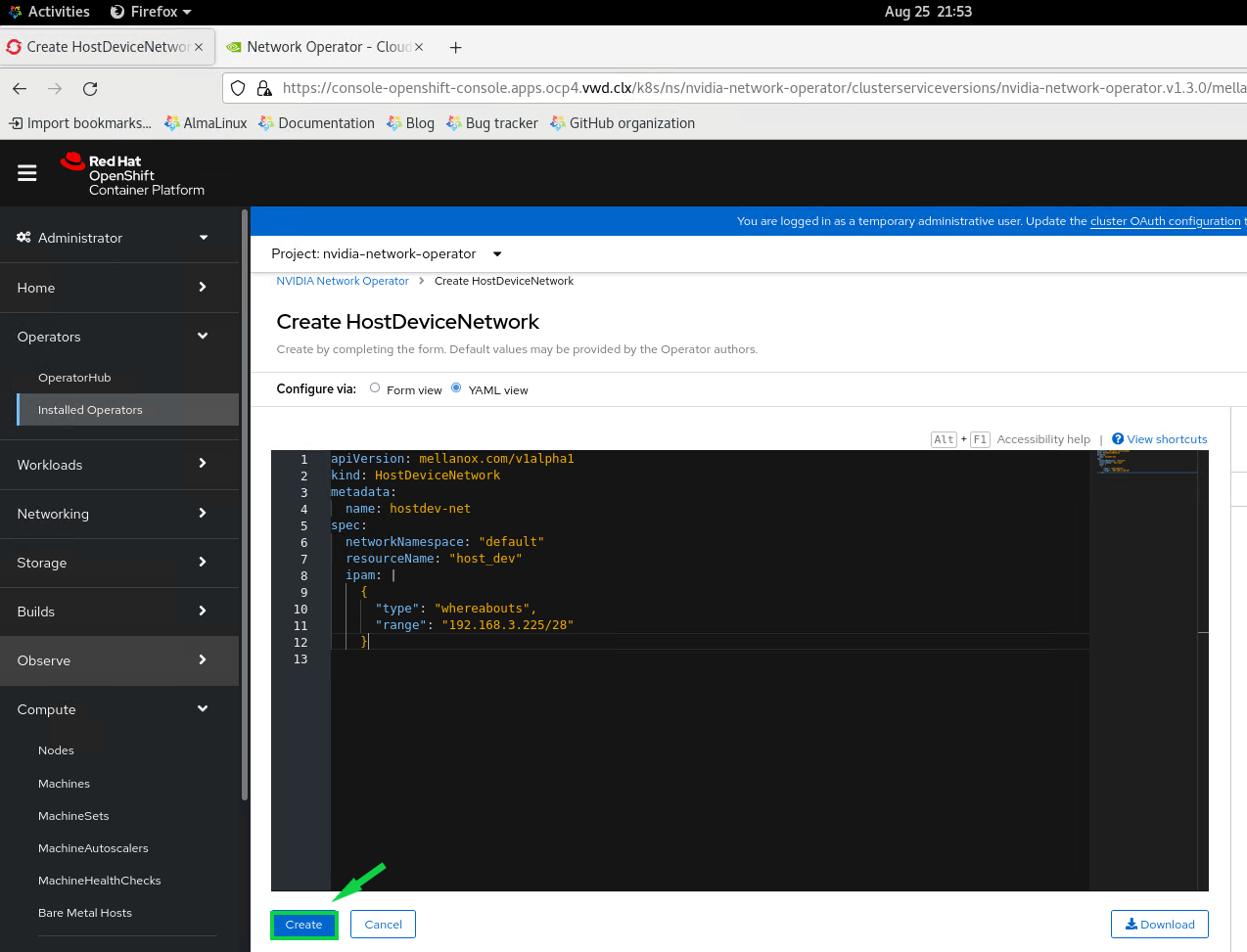Open the Accessibility help link
The width and height of the screenshot is (1247, 952).
pyautogui.click(x=1043, y=439)
